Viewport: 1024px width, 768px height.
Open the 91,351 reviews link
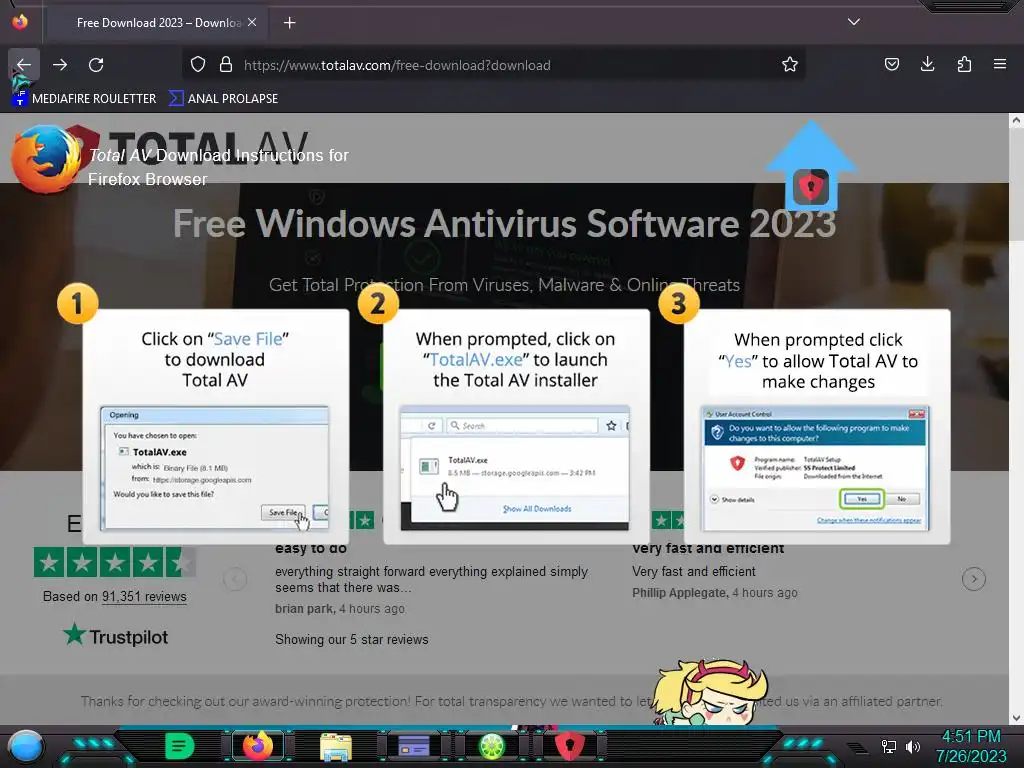coord(144,597)
